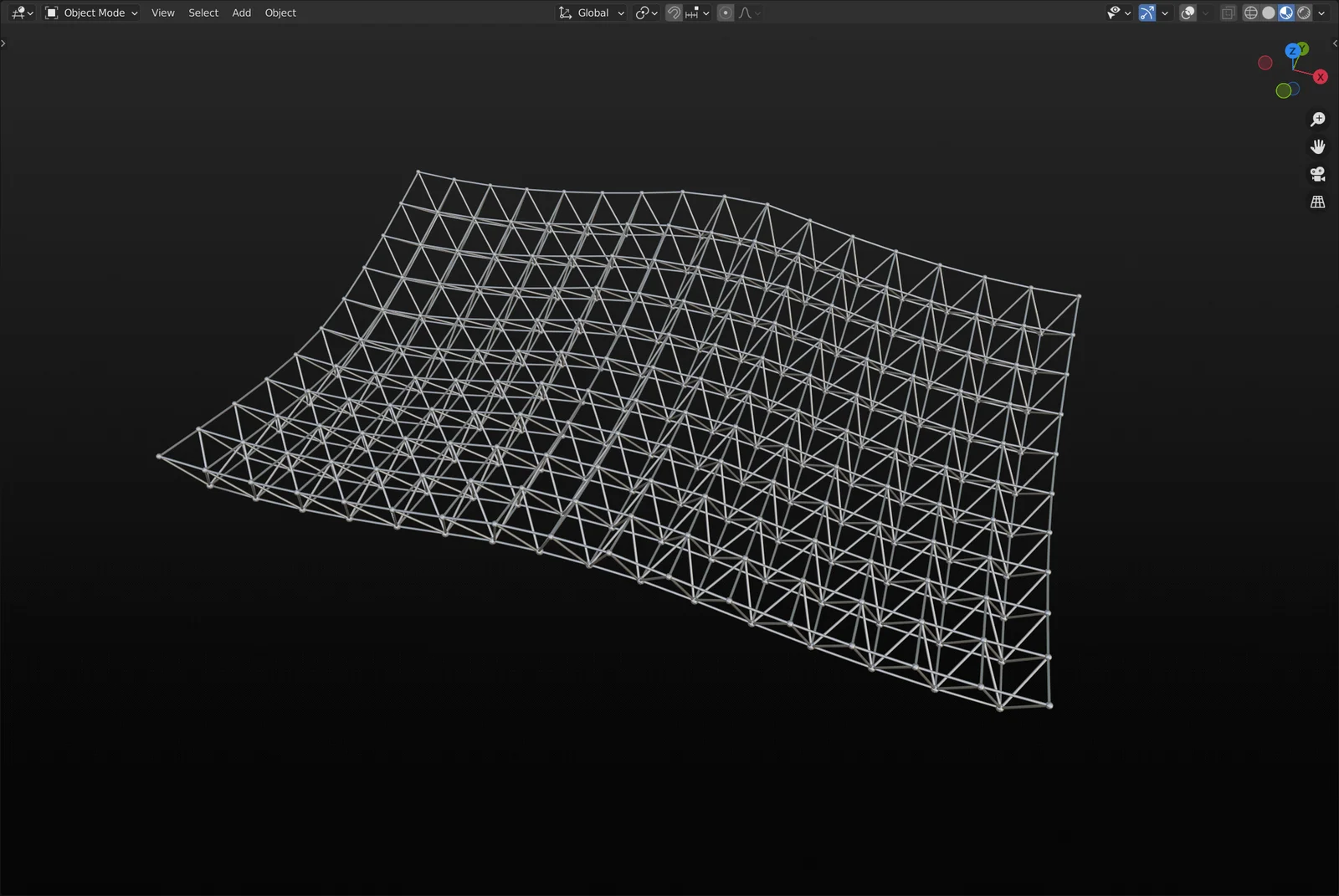The width and height of the screenshot is (1339, 896).
Task: Enable Rendered viewport shading
Action: coord(1304,13)
